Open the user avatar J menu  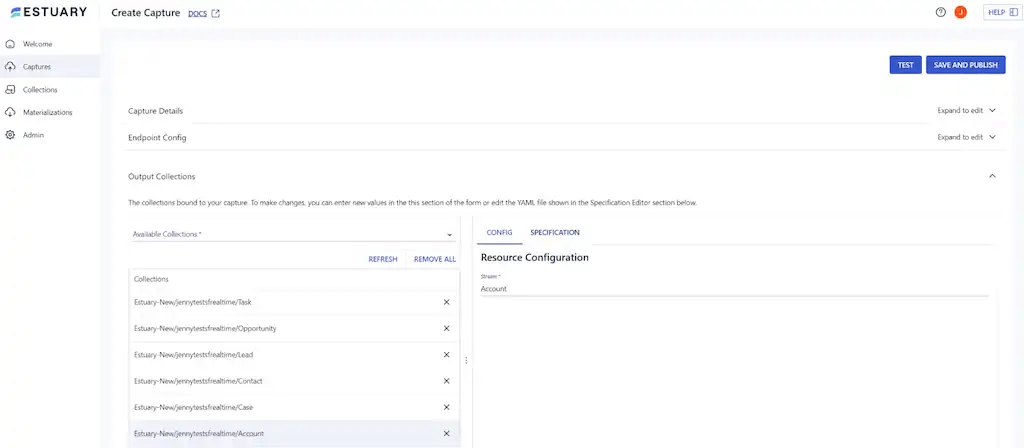click(x=960, y=12)
